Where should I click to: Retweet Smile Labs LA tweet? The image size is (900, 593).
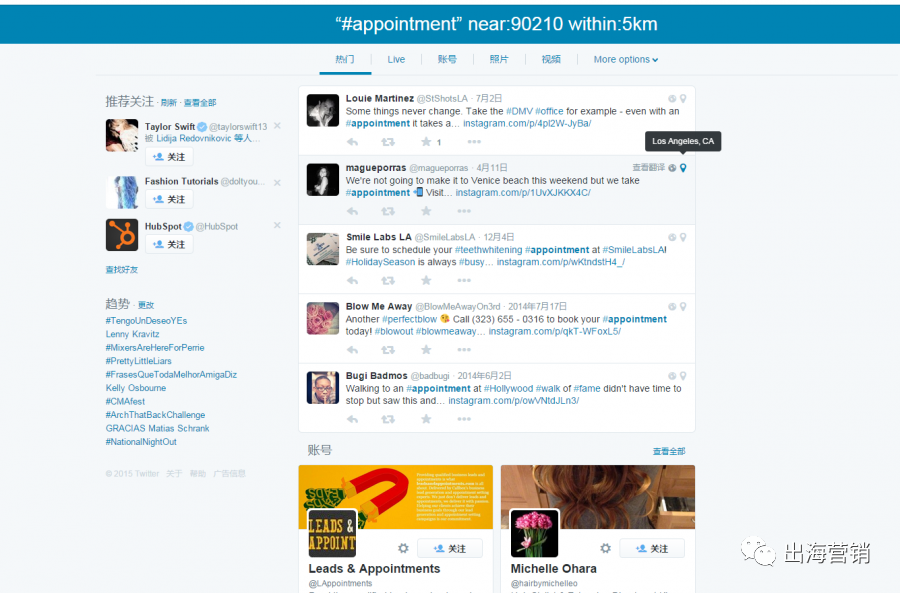(388, 281)
